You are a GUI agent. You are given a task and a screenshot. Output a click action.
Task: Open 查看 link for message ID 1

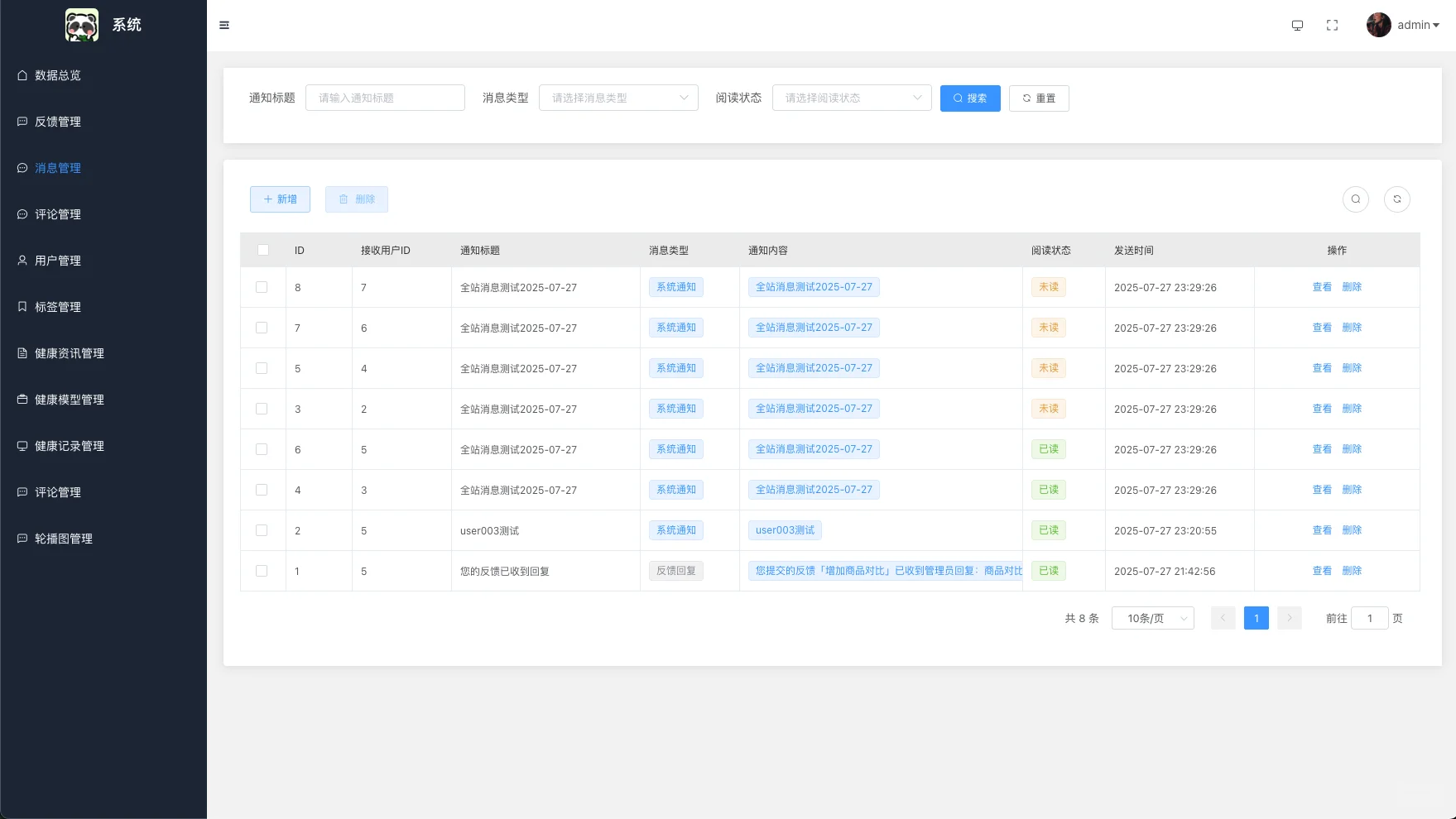point(1322,570)
